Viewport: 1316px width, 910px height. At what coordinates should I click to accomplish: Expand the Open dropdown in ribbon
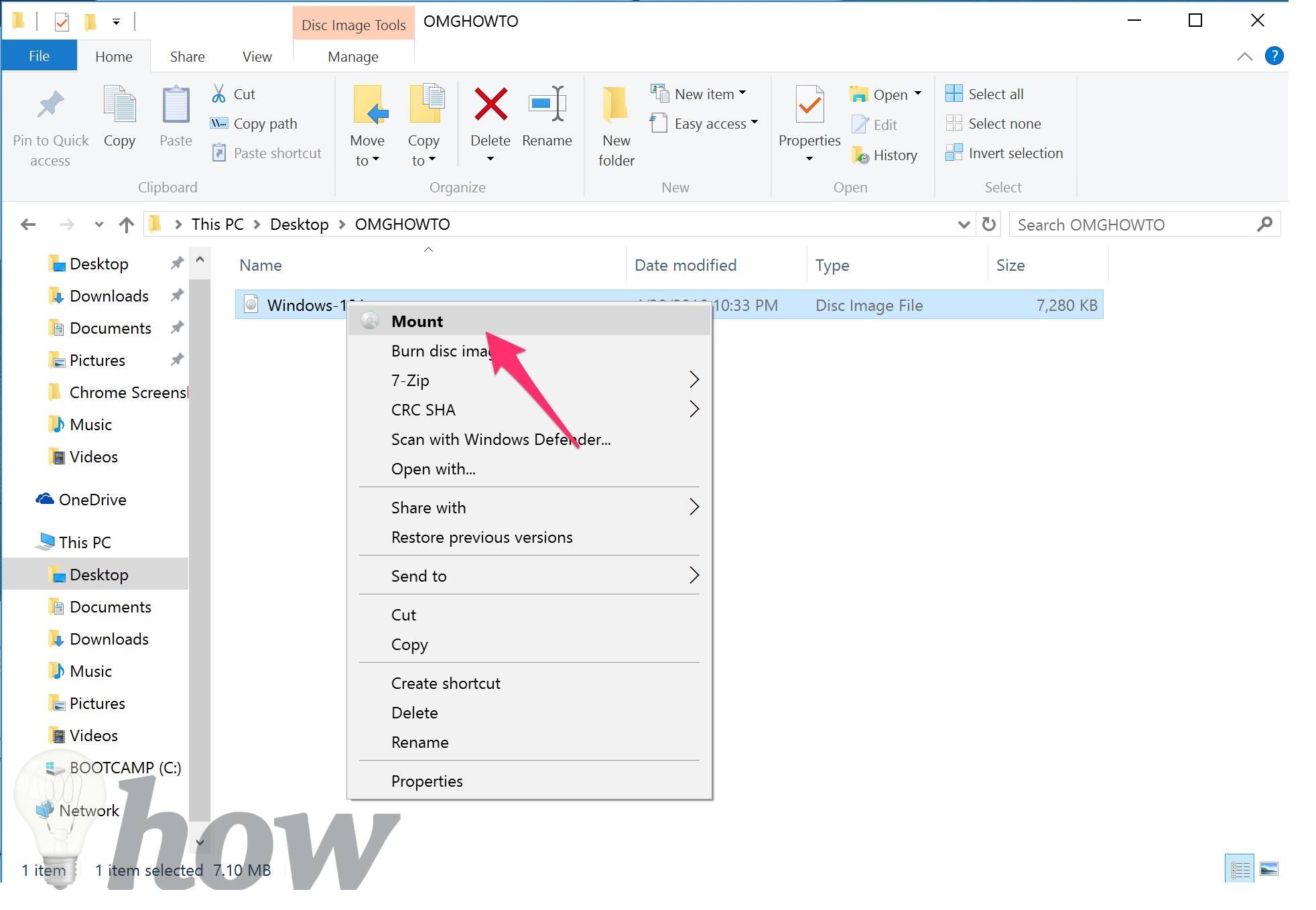(920, 93)
